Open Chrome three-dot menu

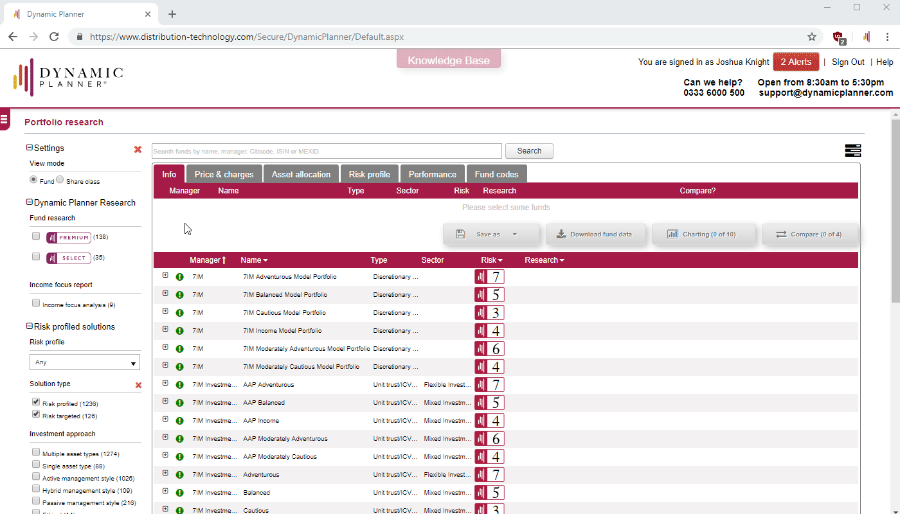887,37
